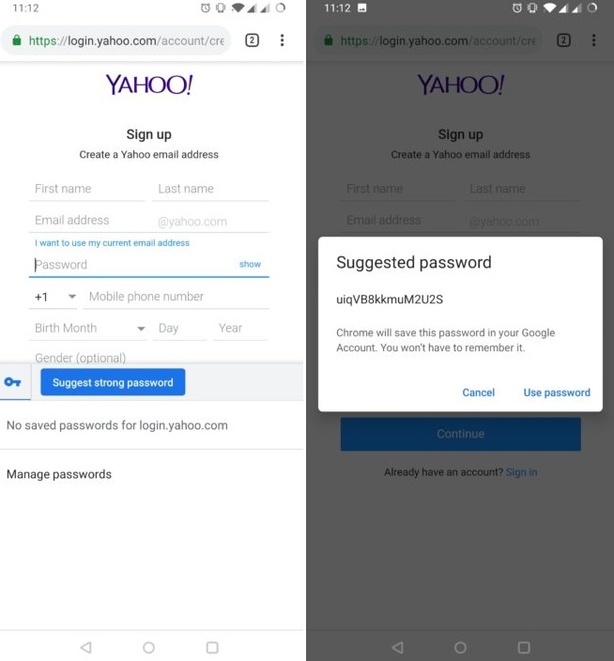Open Chrome's three-dot menu on left screen
The width and height of the screenshot is (614, 661).
pyautogui.click(x=282, y=41)
